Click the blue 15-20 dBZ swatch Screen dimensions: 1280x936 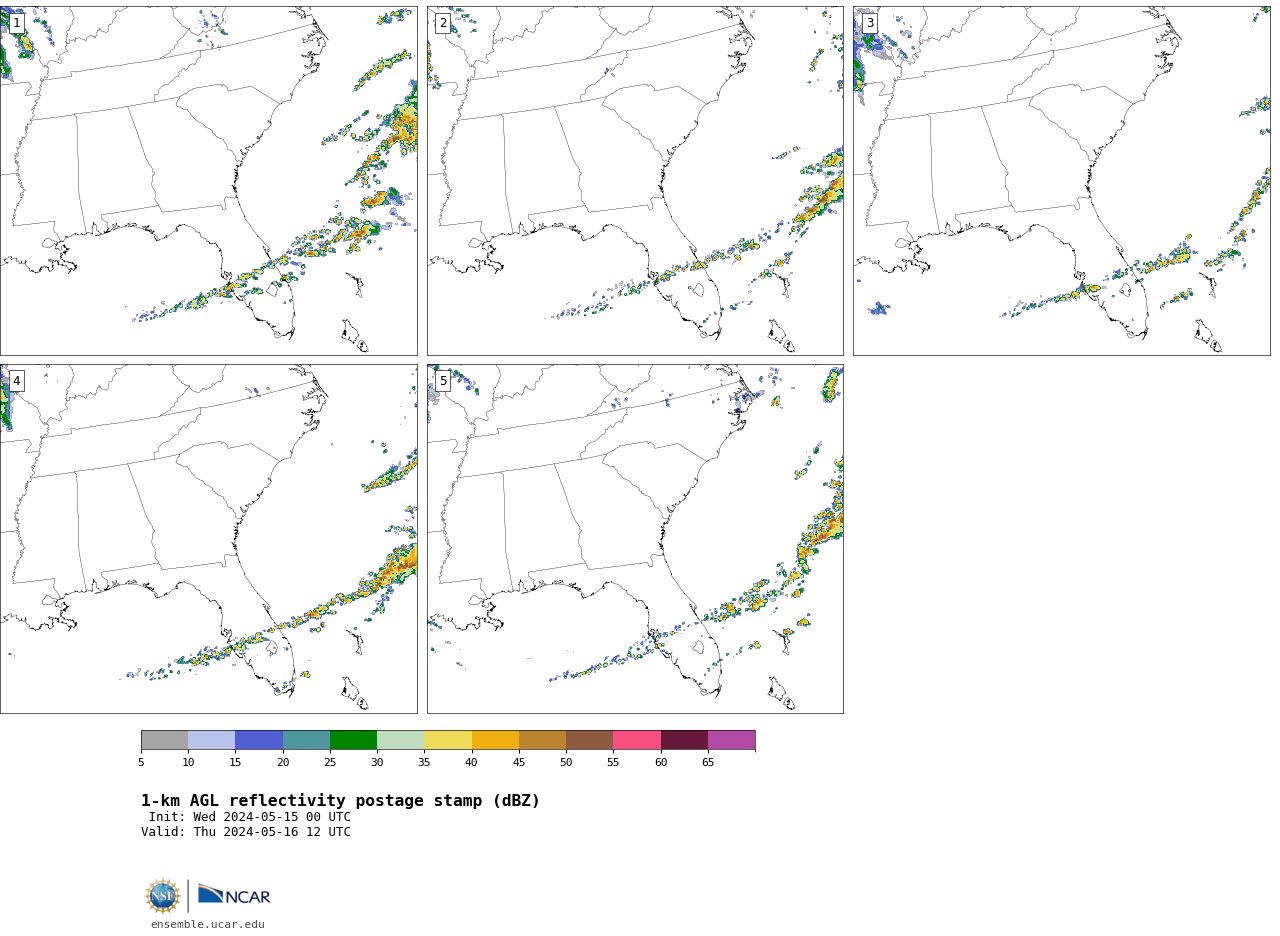coord(259,740)
